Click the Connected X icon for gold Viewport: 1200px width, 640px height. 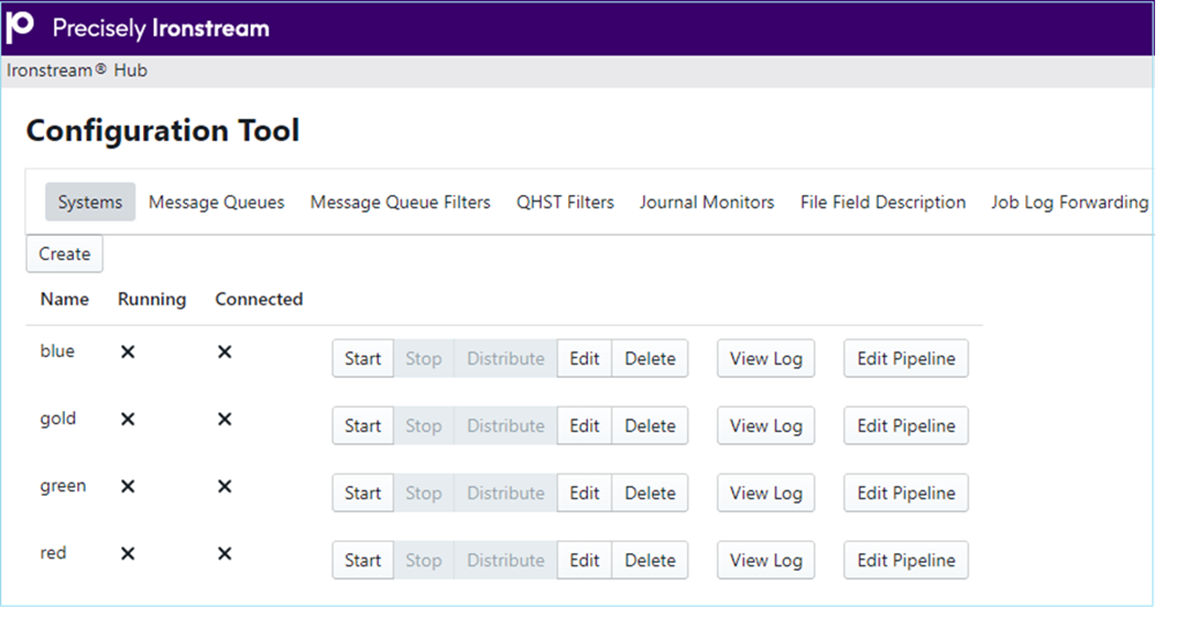point(225,419)
